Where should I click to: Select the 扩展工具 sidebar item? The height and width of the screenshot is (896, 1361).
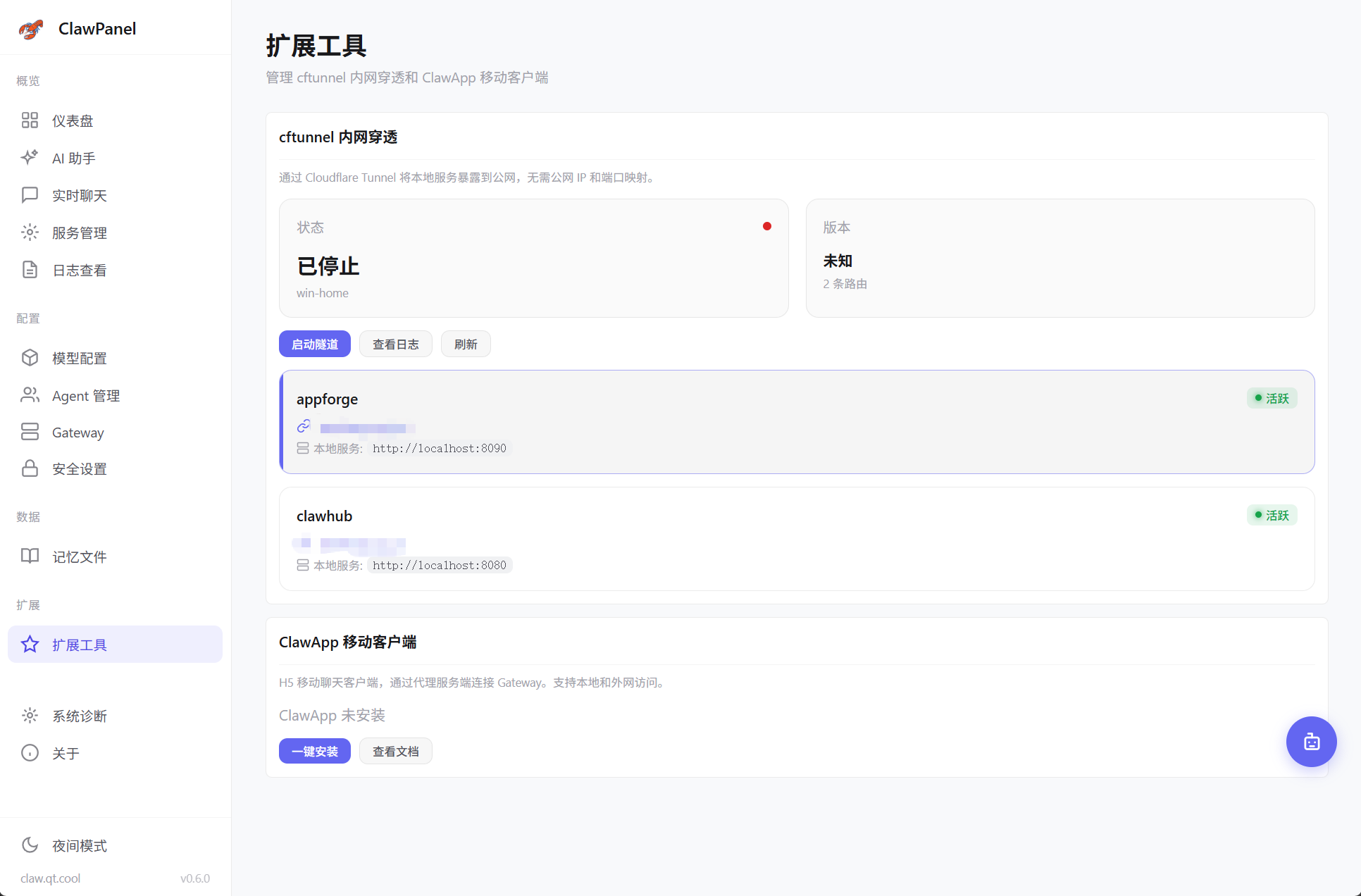pos(79,644)
